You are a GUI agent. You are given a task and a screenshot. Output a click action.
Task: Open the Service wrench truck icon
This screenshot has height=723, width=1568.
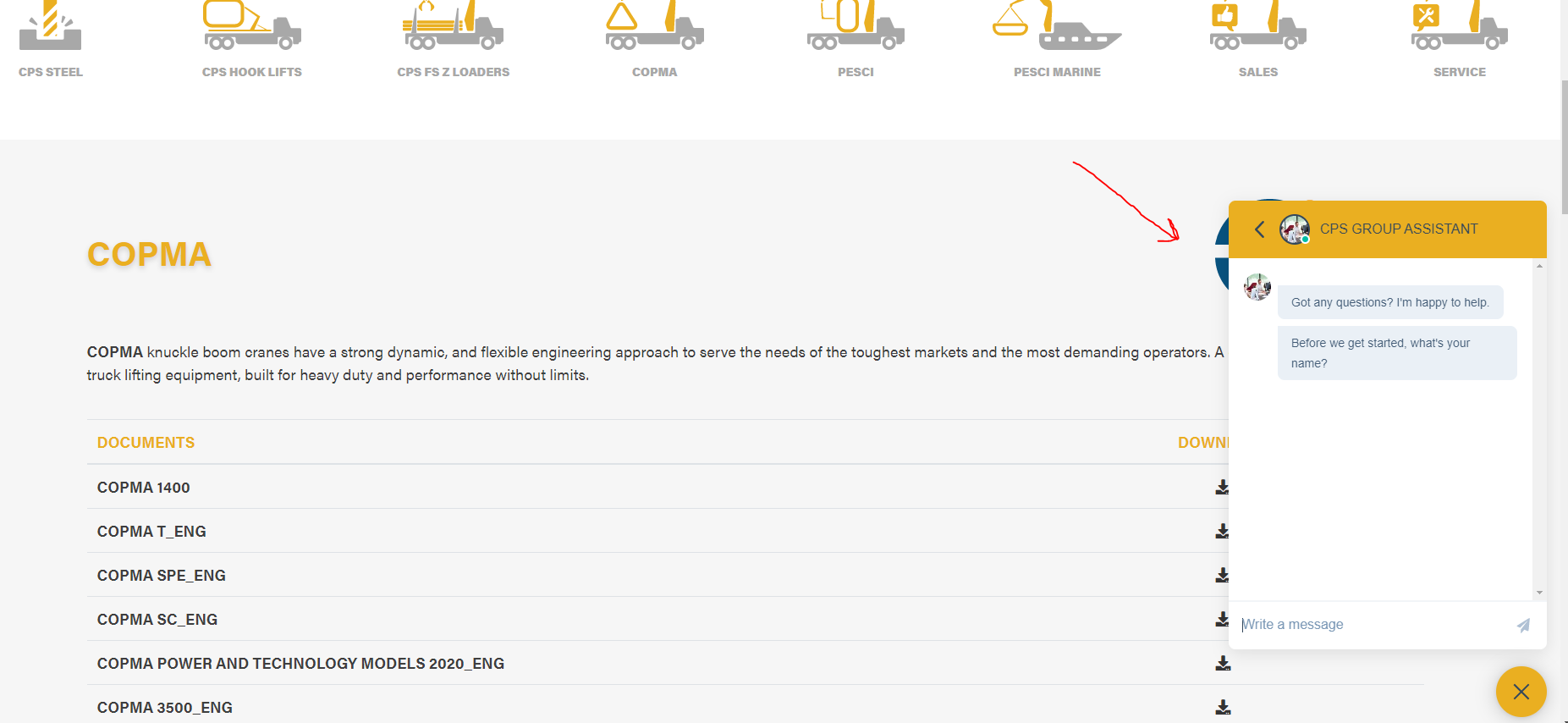pyautogui.click(x=1460, y=25)
